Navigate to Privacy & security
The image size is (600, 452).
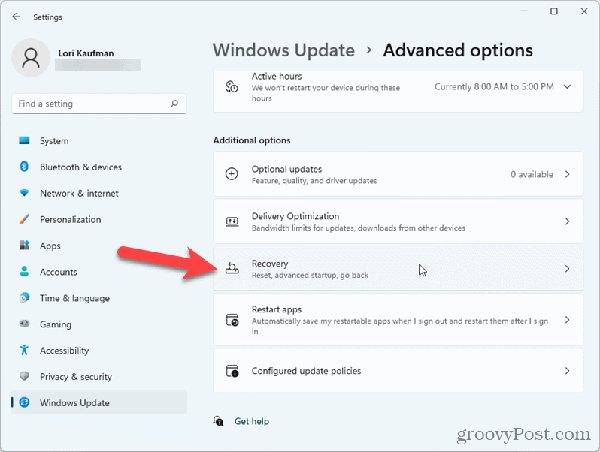tap(75, 377)
